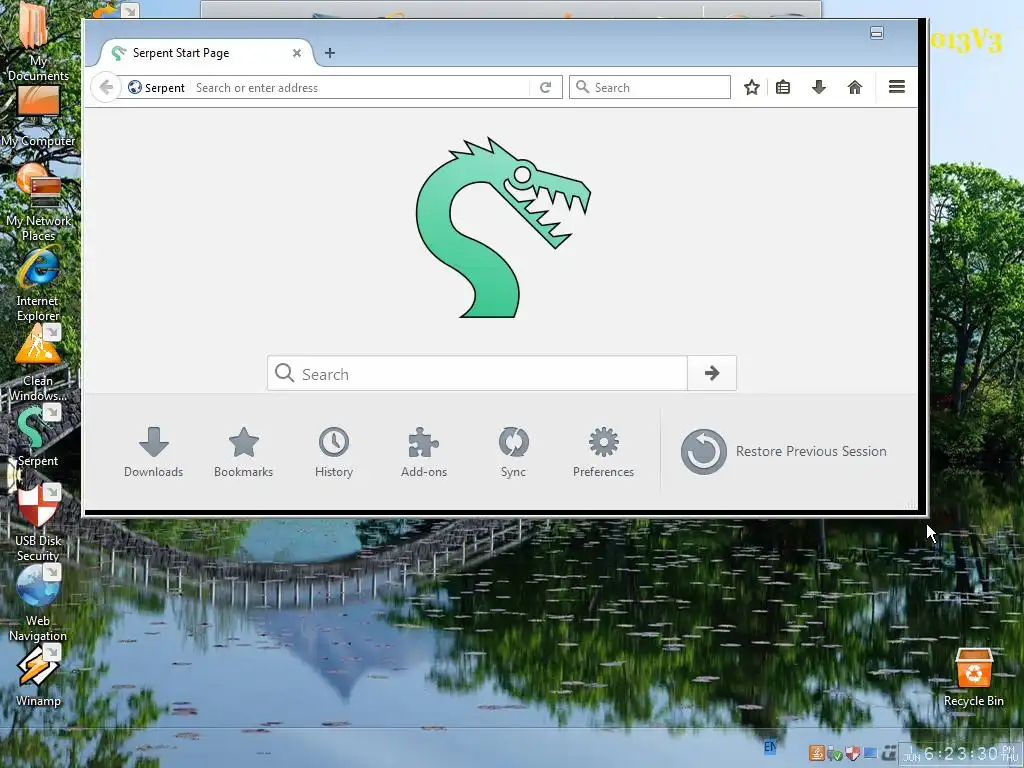The image size is (1024, 768).
Task: Click the EN language indicator
Action: pos(770,746)
